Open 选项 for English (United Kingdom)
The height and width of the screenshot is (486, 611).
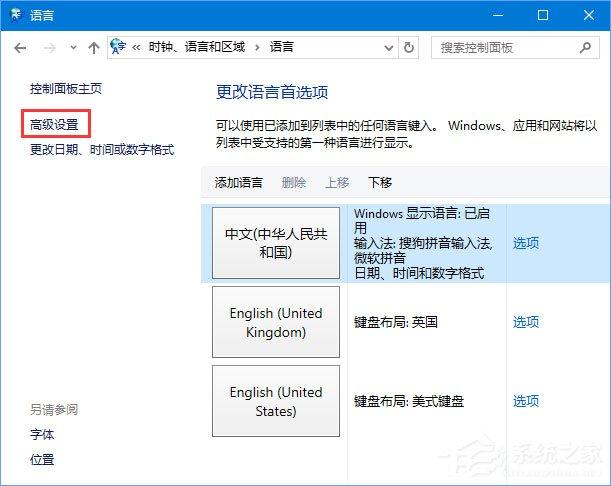click(x=526, y=322)
